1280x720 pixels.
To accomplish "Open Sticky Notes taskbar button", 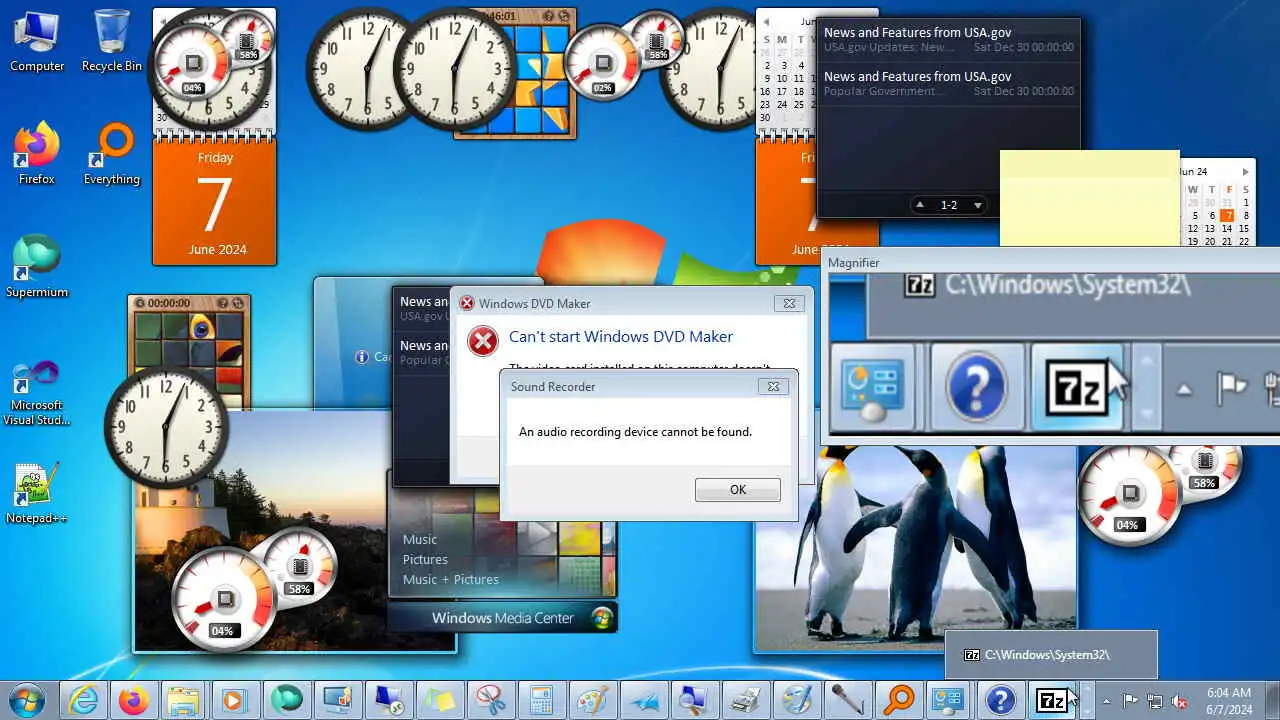I will tap(440, 701).
